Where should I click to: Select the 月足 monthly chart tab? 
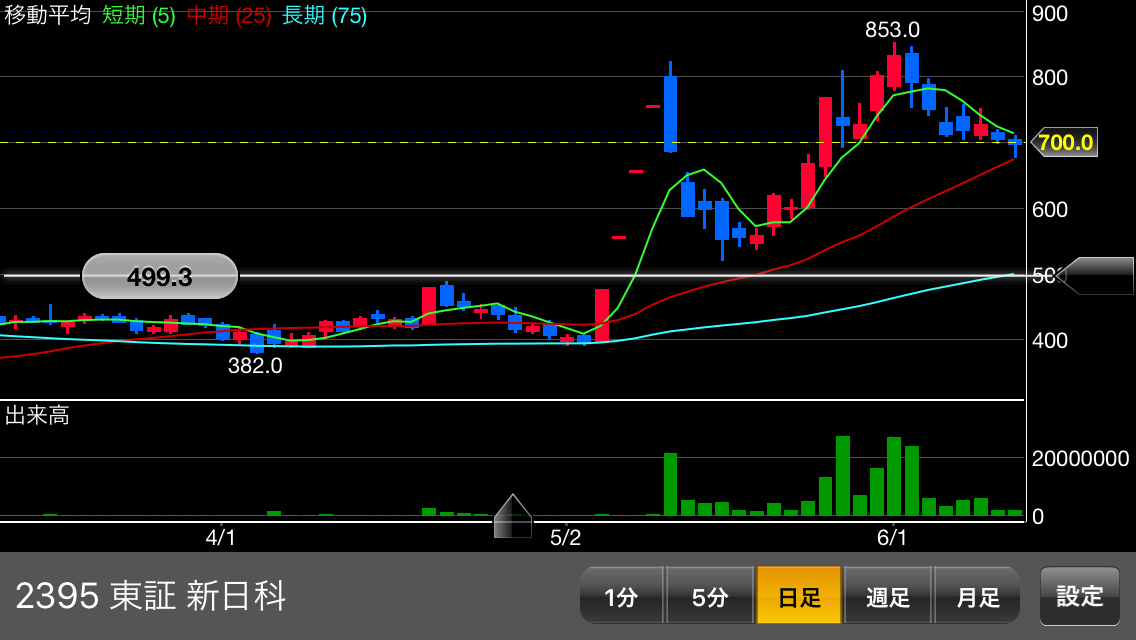point(977,596)
